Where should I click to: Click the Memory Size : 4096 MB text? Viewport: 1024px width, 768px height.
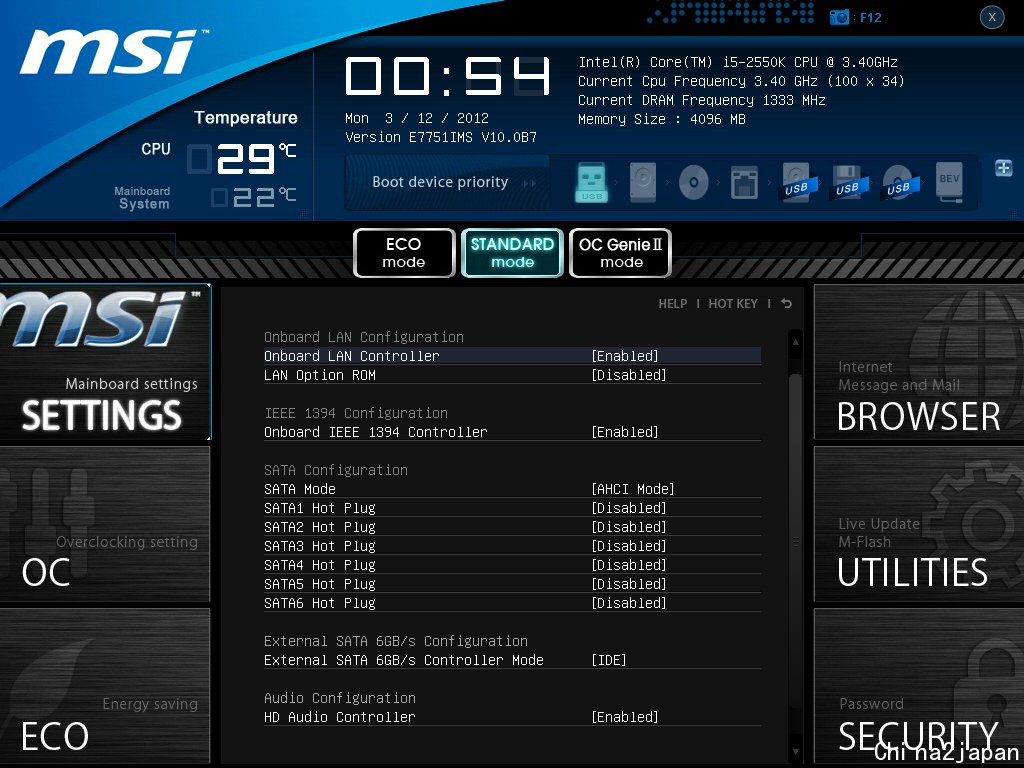pos(662,119)
